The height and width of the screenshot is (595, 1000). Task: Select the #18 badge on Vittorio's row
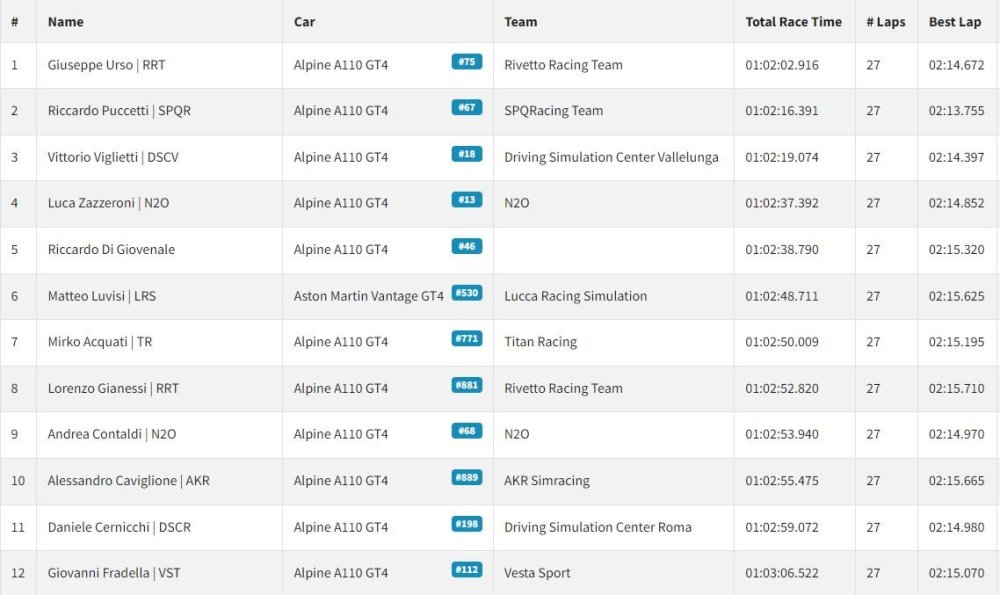466,154
